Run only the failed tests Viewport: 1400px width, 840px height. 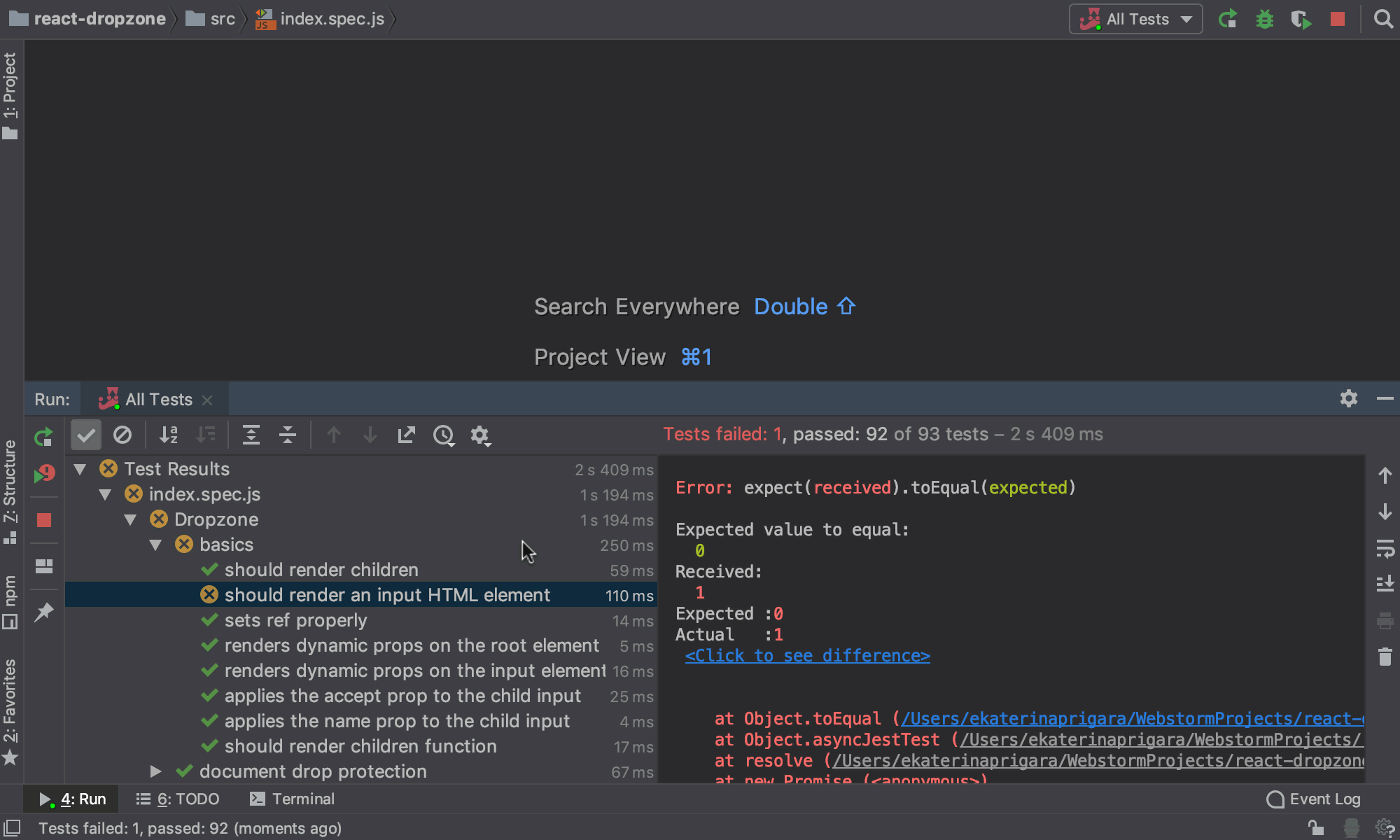[43, 474]
